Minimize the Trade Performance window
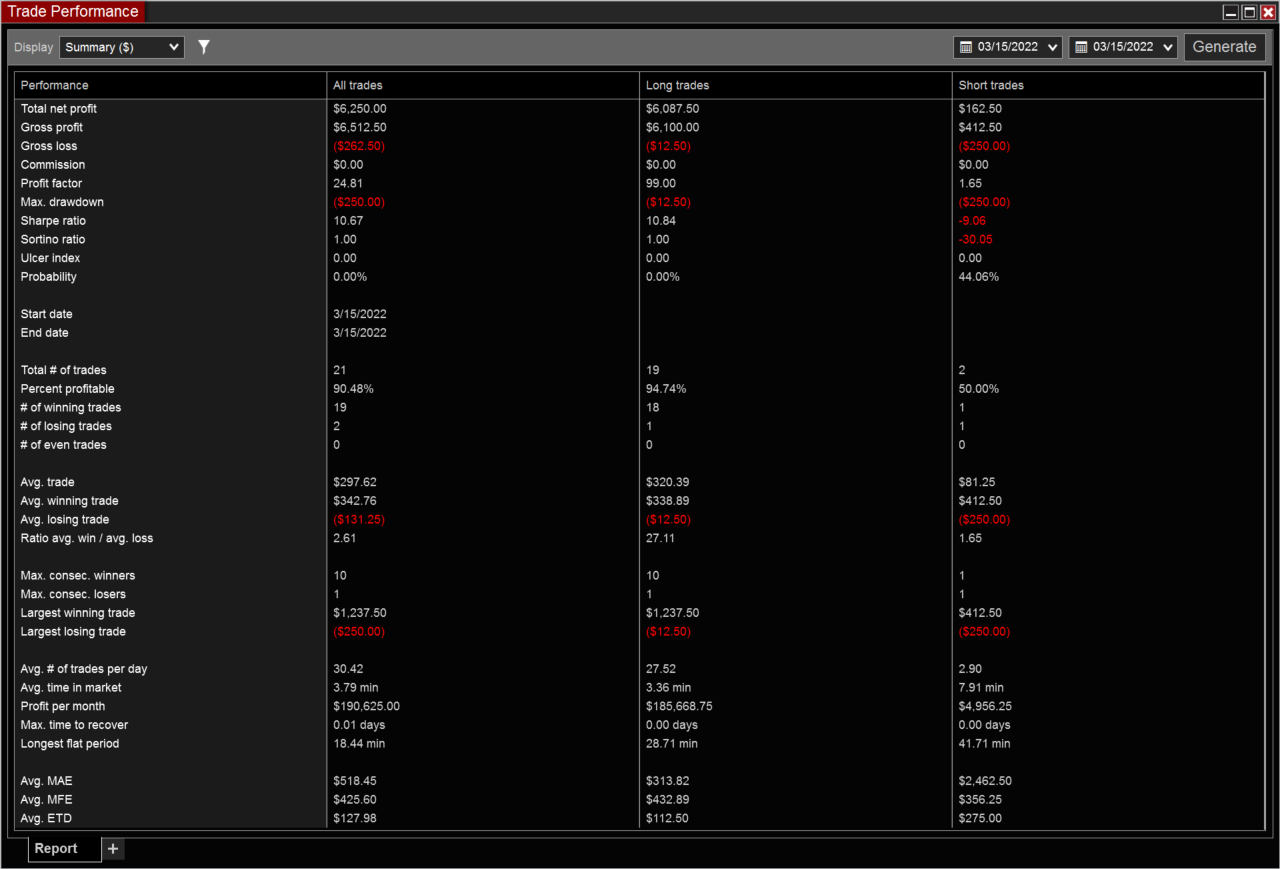The height and width of the screenshot is (869, 1280). (1231, 12)
